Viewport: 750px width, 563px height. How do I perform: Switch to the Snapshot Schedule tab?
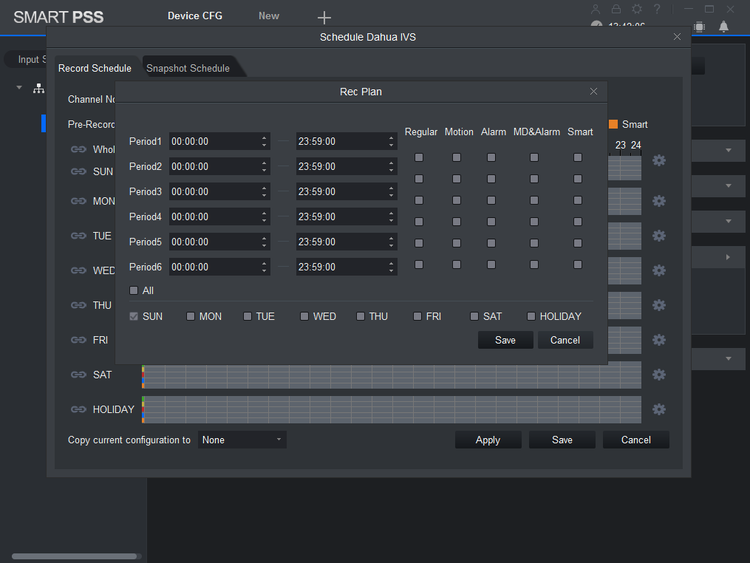(188, 68)
